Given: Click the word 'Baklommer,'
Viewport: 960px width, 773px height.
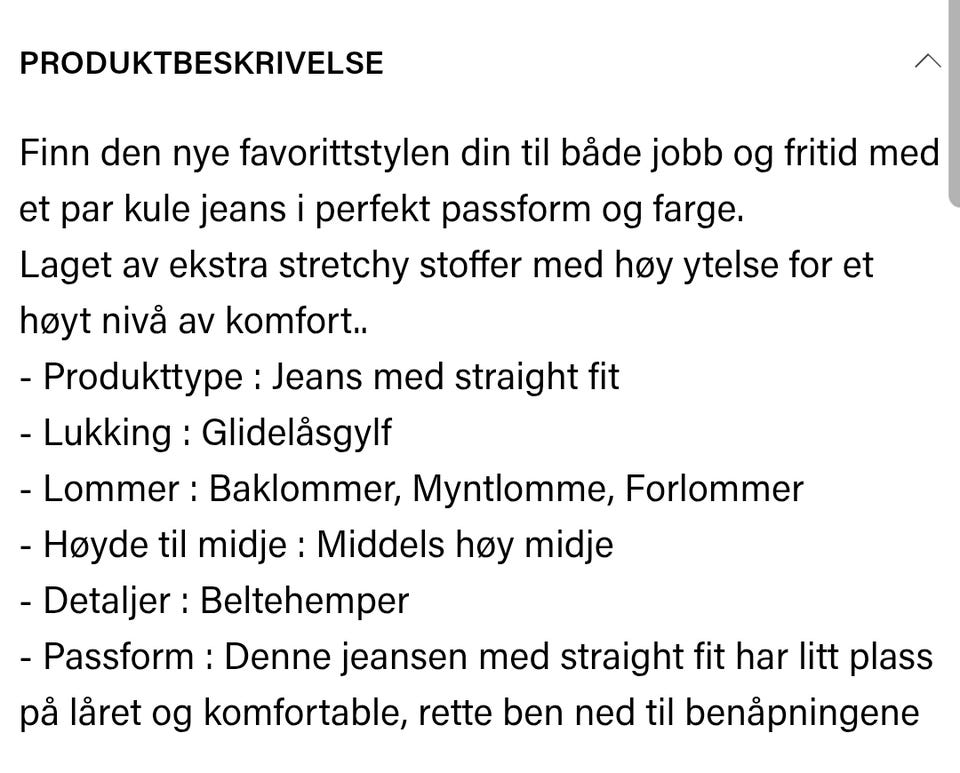Looking at the screenshot, I should 304,490.
